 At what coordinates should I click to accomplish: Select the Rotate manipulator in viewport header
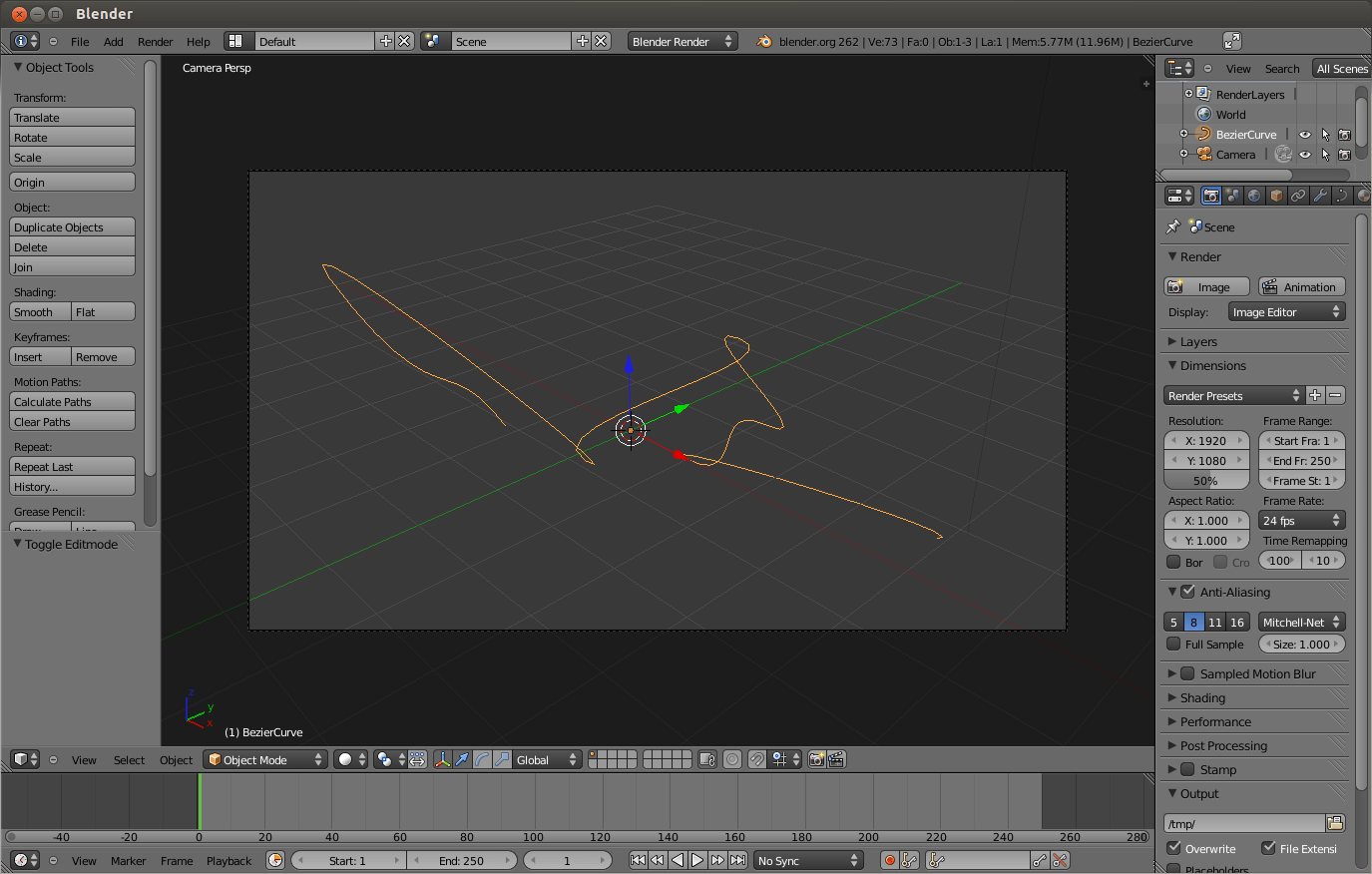click(480, 759)
